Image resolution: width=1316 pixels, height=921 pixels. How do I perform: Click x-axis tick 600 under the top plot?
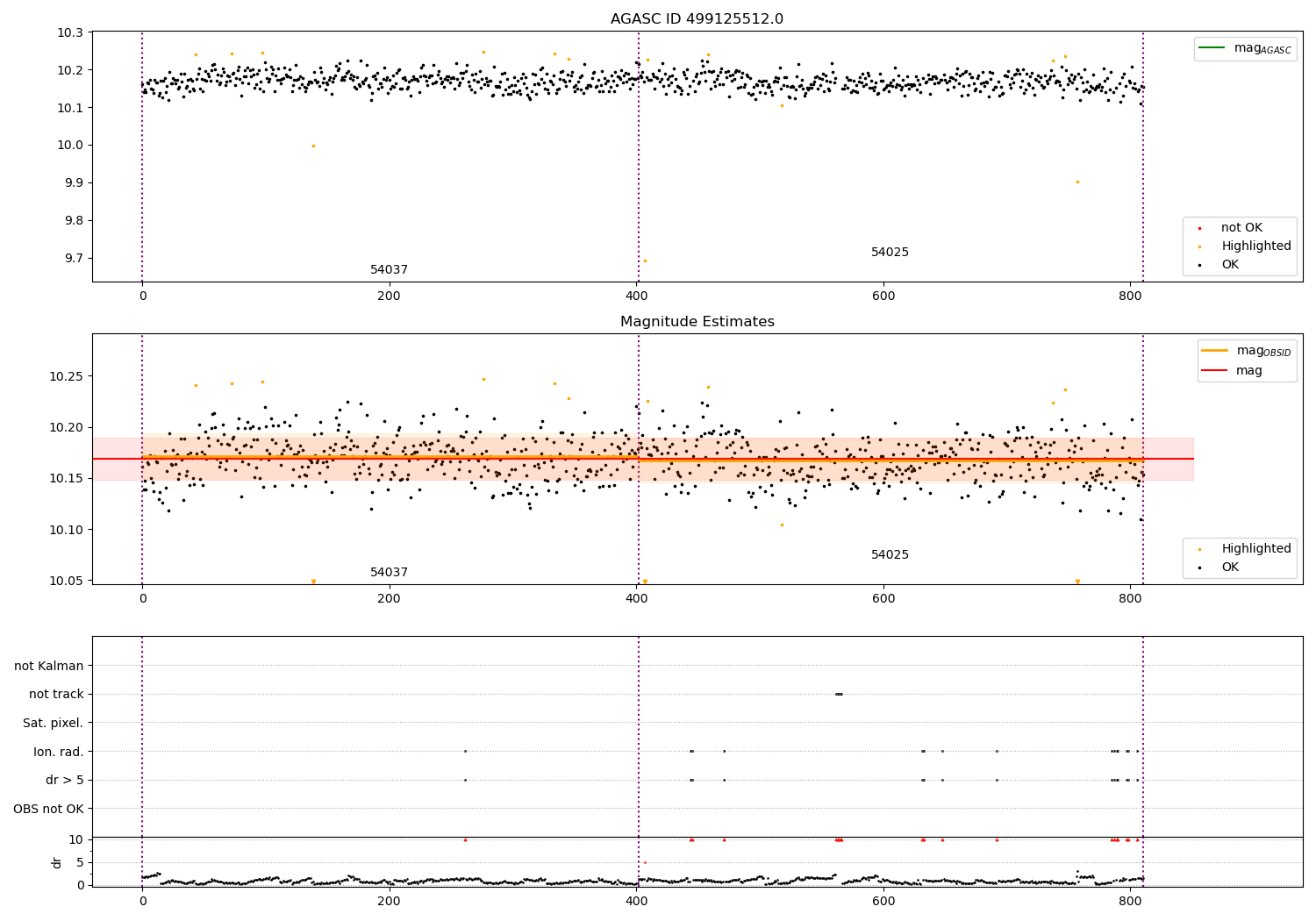tap(883, 296)
